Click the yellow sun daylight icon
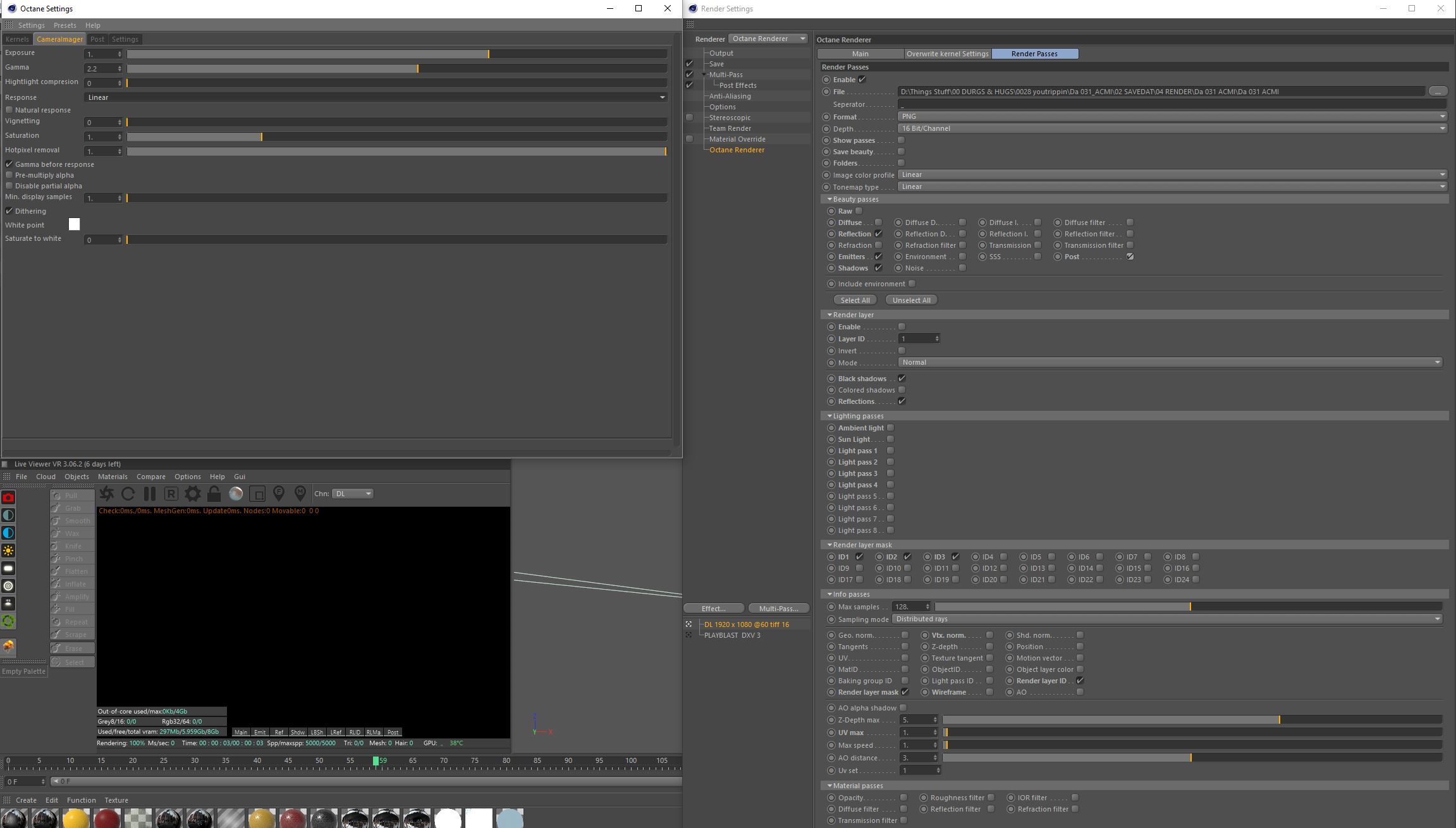 point(8,551)
